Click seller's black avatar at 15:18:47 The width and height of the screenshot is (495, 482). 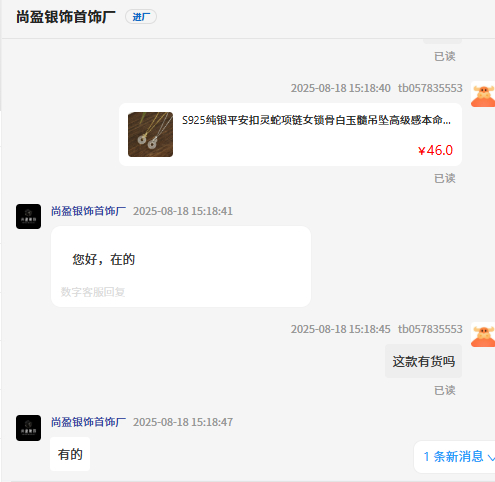tap(29, 428)
